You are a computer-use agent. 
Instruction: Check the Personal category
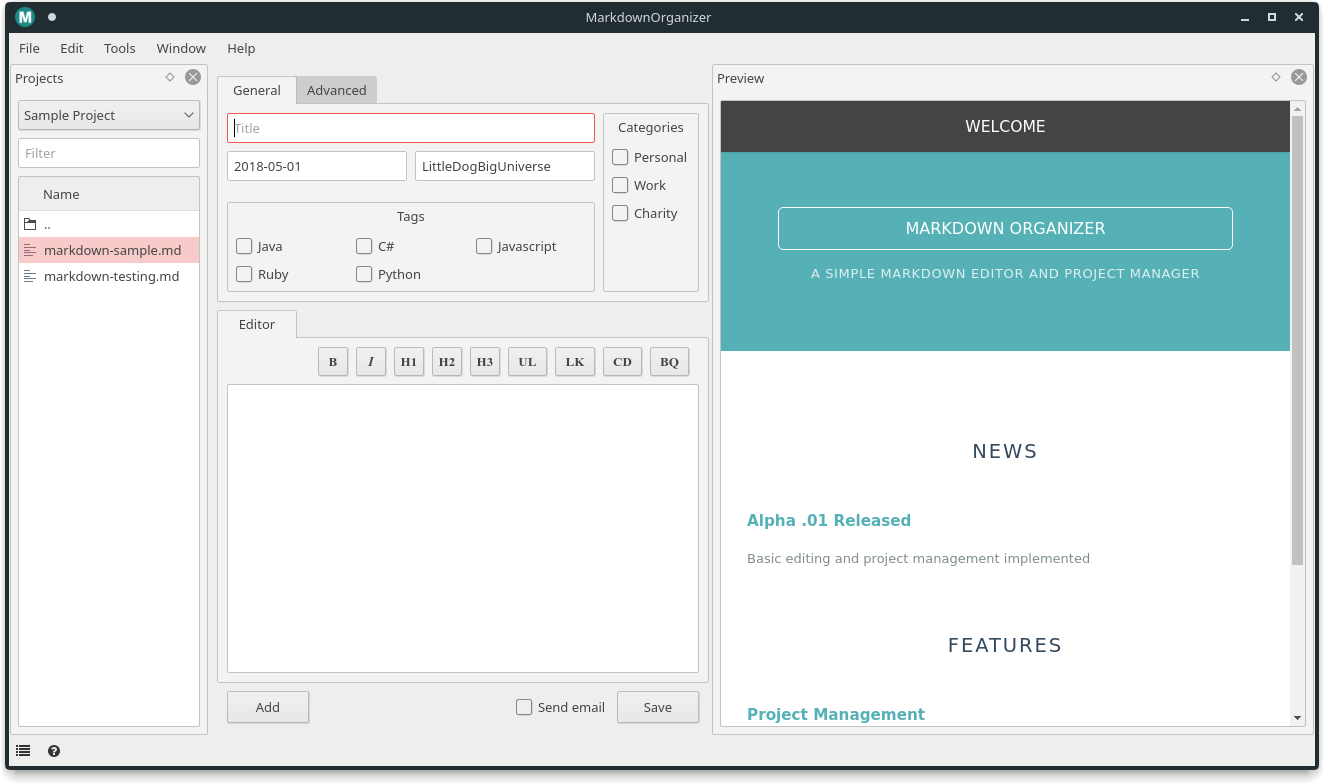(x=620, y=157)
